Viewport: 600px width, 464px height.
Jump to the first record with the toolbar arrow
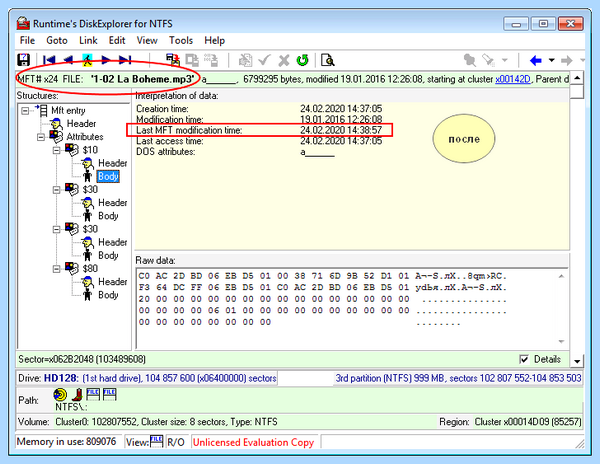(49, 60)
